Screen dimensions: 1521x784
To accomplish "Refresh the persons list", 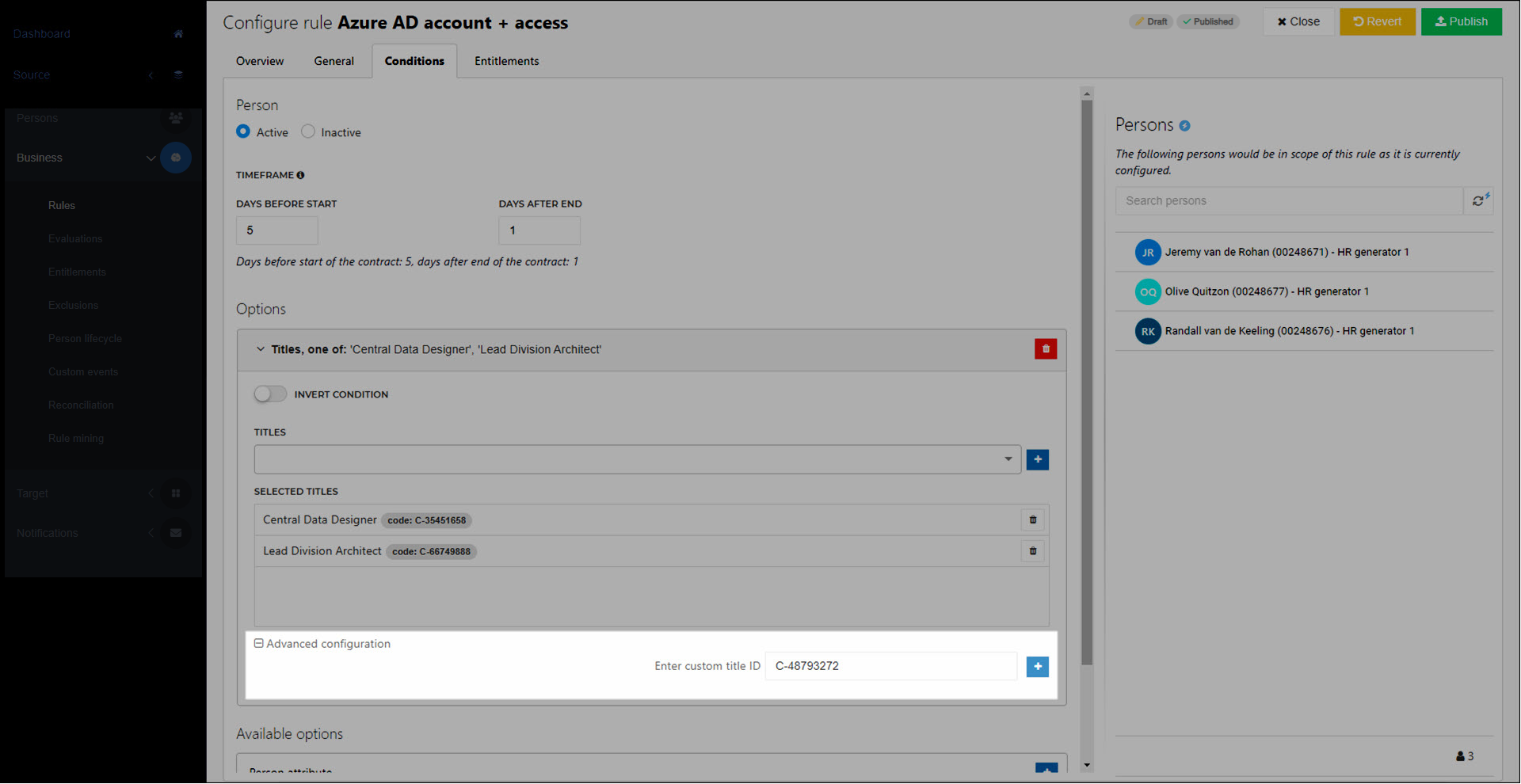I will coord(1479,201).
